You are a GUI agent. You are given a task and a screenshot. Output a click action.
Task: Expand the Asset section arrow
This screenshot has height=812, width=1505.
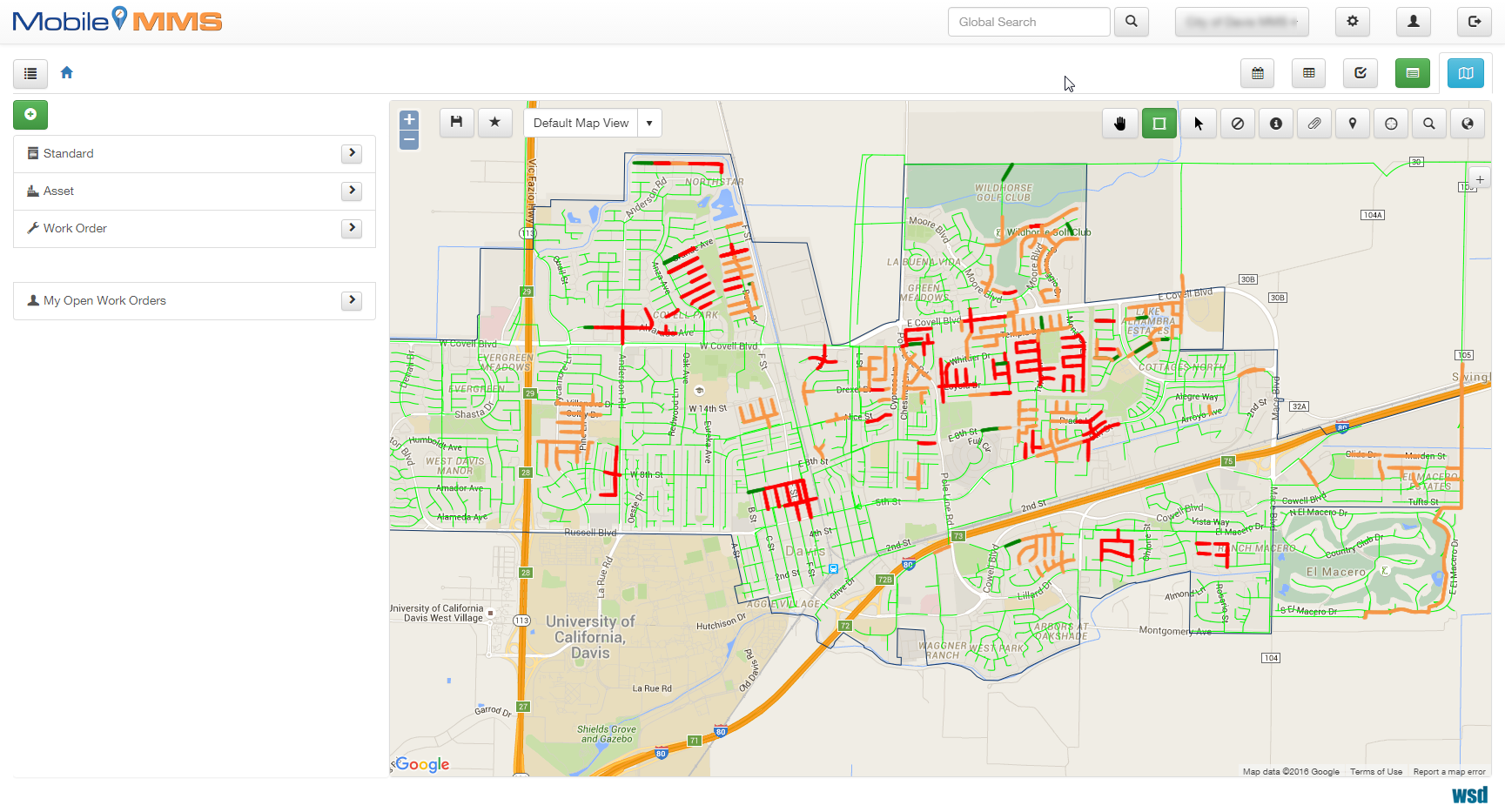(x=352, y=191)
